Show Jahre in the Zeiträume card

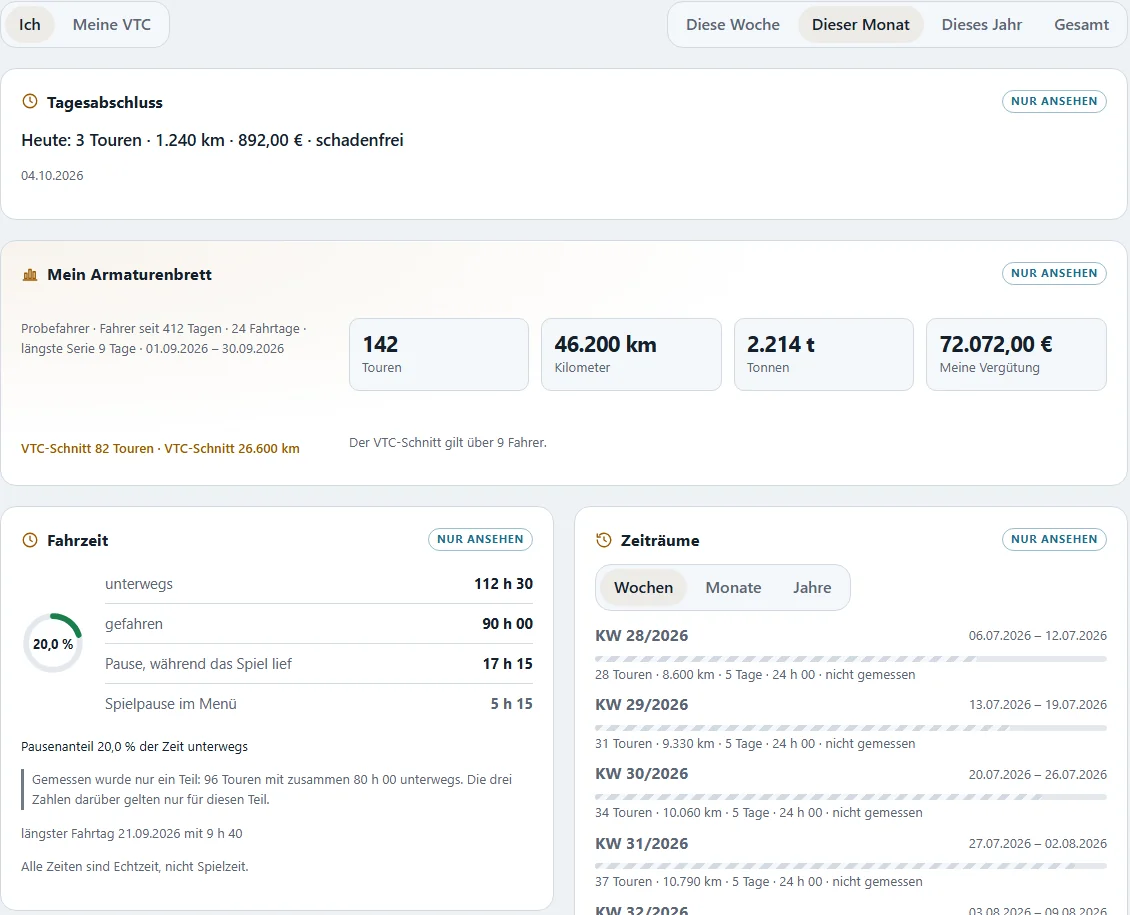tap(812, 588)
